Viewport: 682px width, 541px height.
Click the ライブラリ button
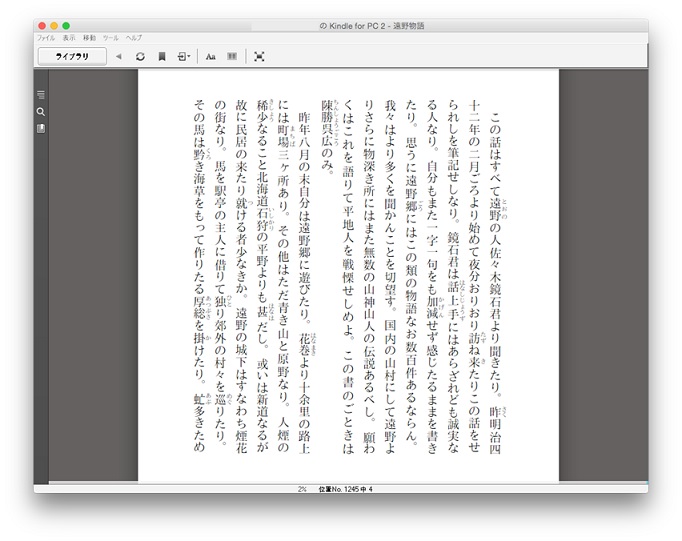point(72,57)
